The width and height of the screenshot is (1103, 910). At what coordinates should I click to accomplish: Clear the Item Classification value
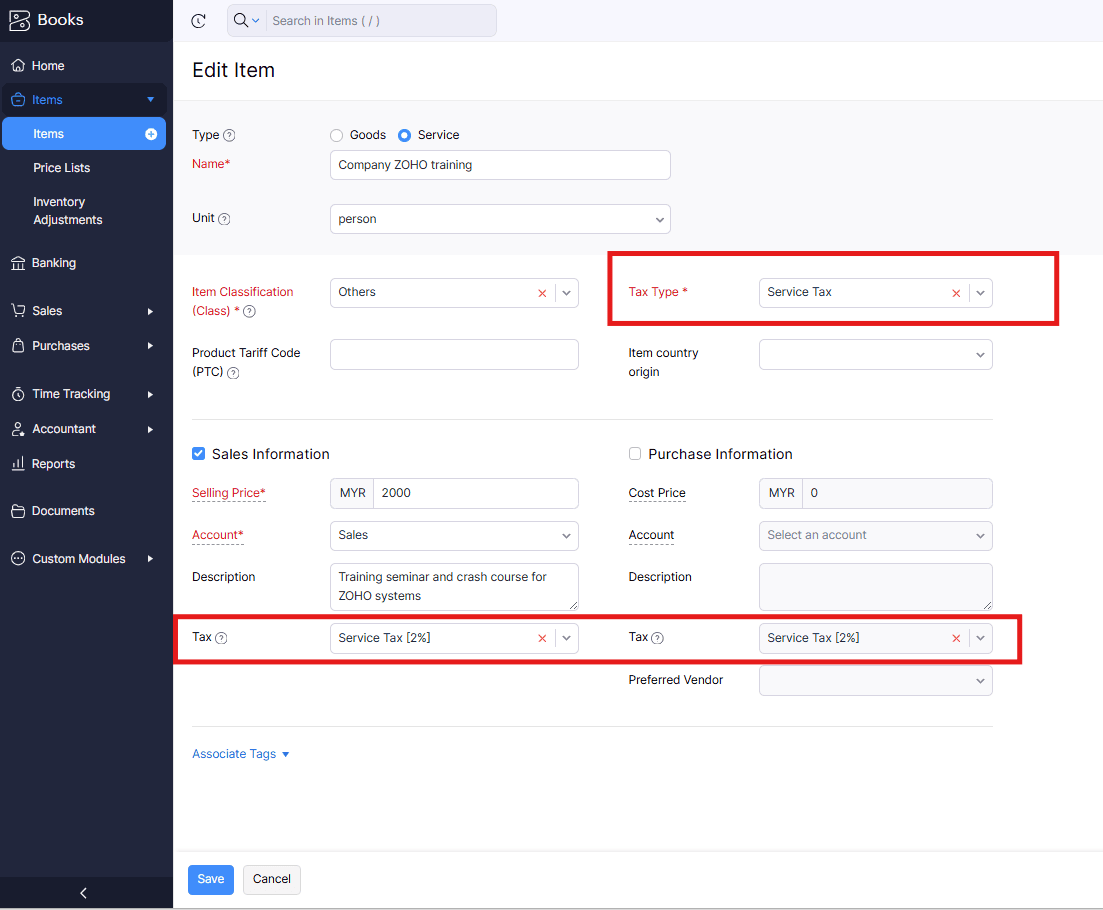pos(542,293)
